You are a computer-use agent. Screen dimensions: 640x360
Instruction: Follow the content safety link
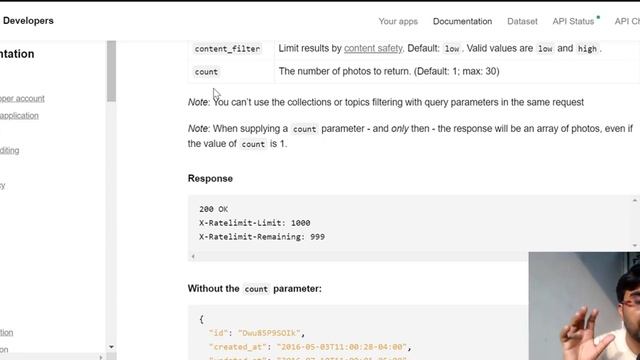373,48
